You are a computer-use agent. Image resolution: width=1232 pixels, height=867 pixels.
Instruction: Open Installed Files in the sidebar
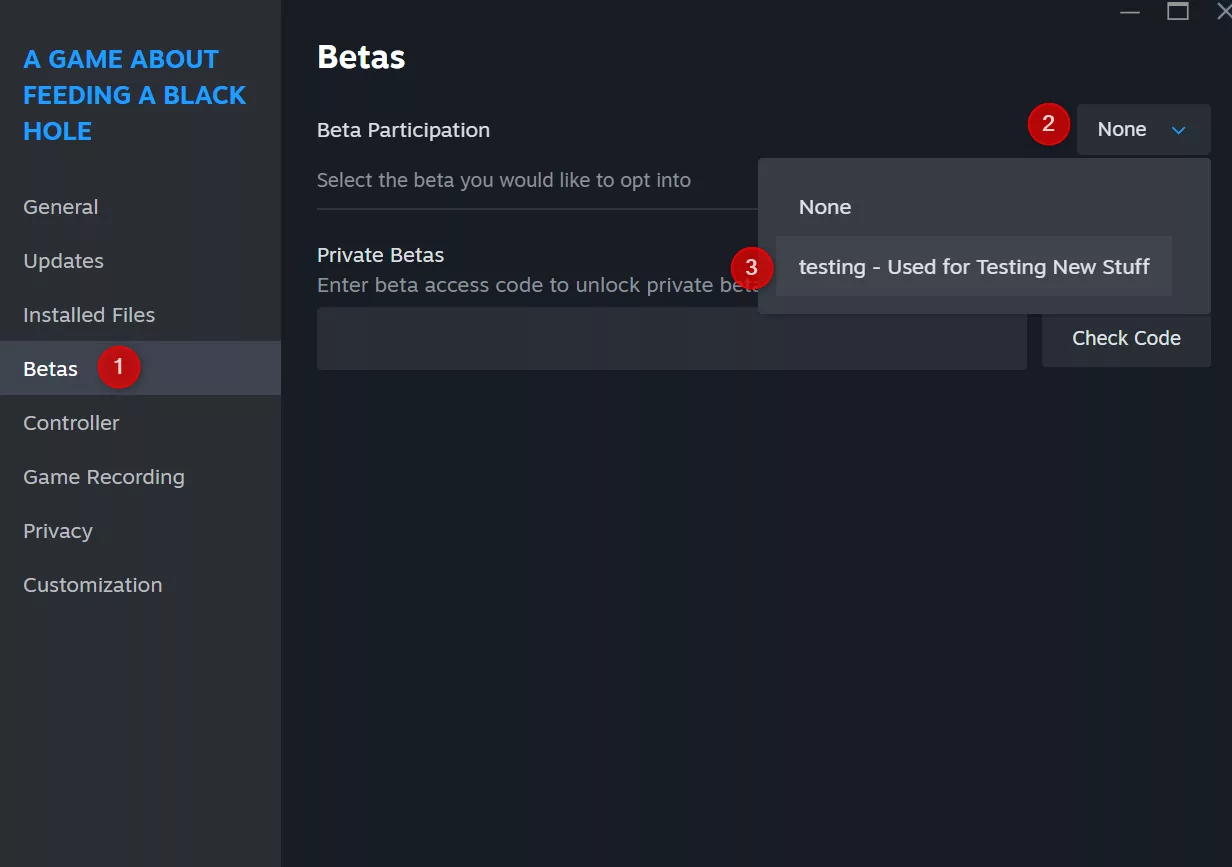pyautogui.click(x=89, y=315)
